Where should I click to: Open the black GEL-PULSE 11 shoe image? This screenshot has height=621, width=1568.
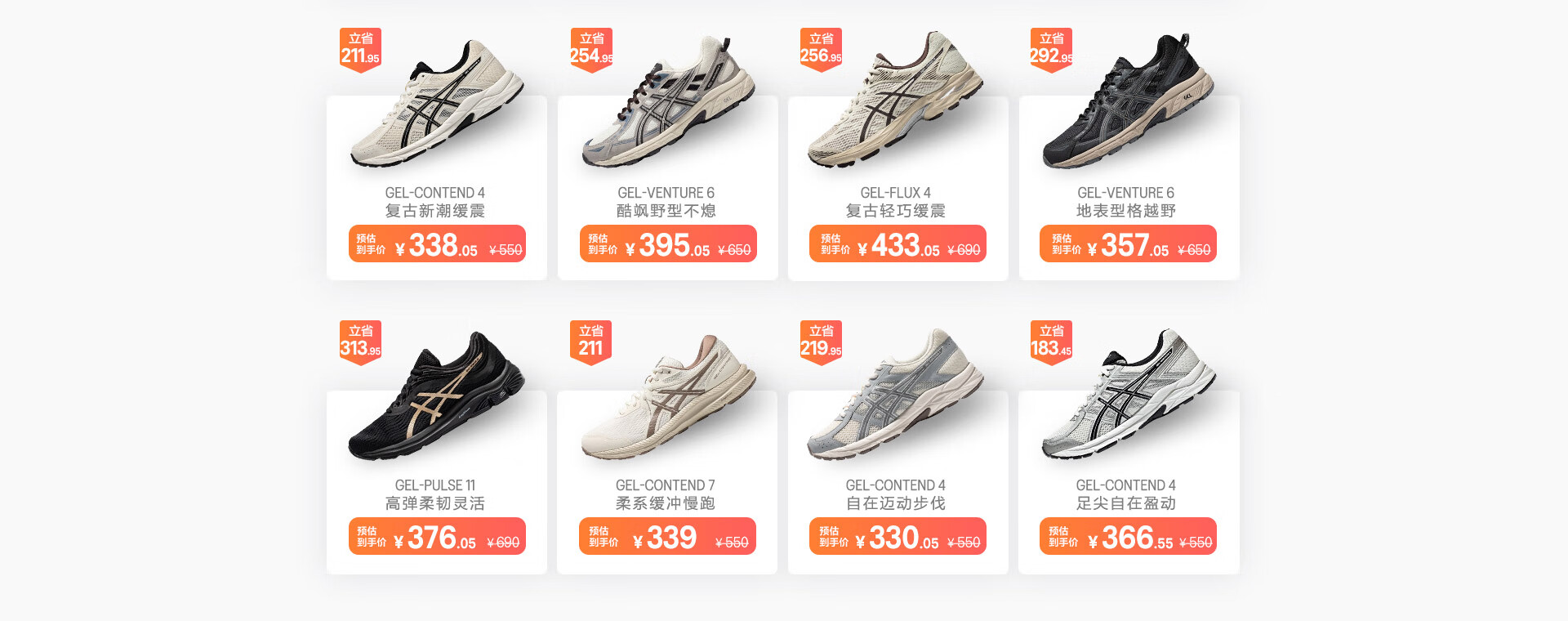click(437, 395)
